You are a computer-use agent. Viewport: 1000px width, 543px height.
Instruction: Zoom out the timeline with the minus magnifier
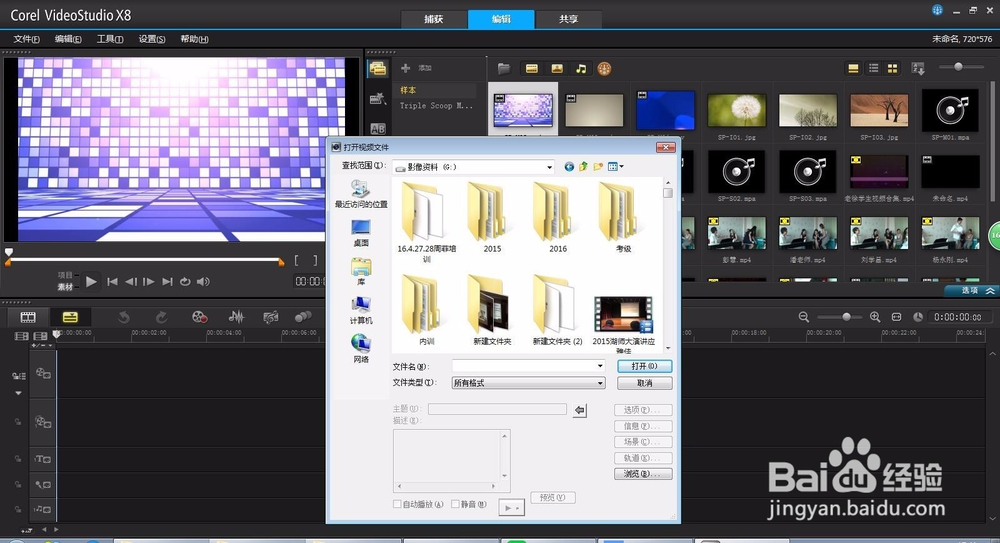click(x=804, y=317)
